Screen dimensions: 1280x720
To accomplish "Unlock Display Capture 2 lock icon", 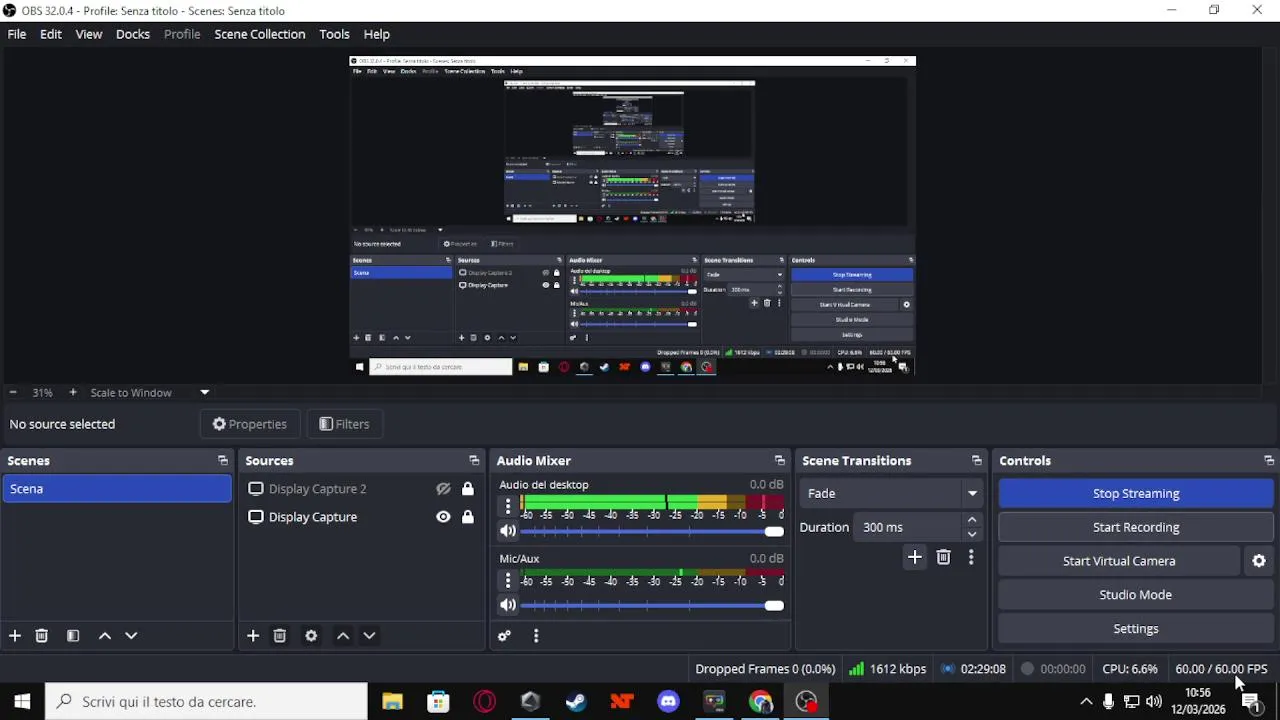I will [x=467, y=489].
